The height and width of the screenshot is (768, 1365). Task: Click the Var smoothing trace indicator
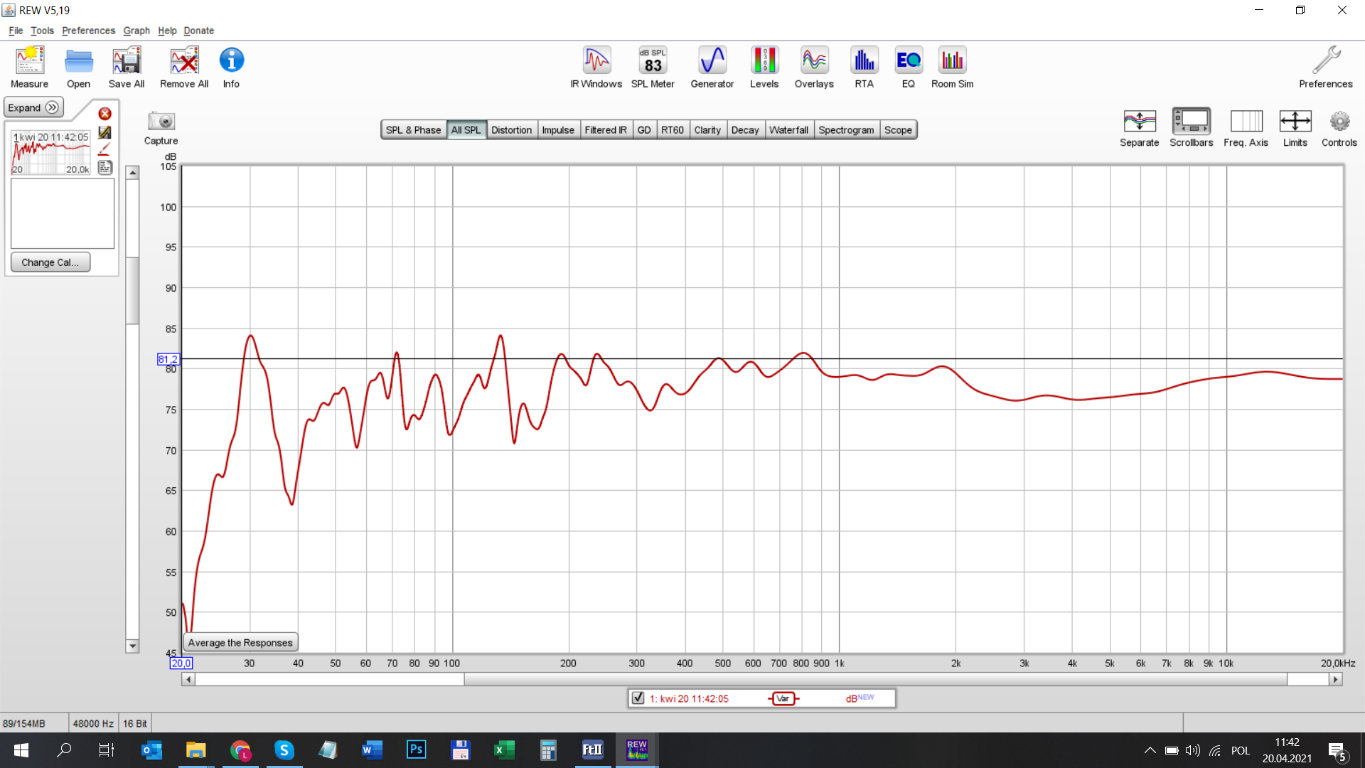(783, 698)
